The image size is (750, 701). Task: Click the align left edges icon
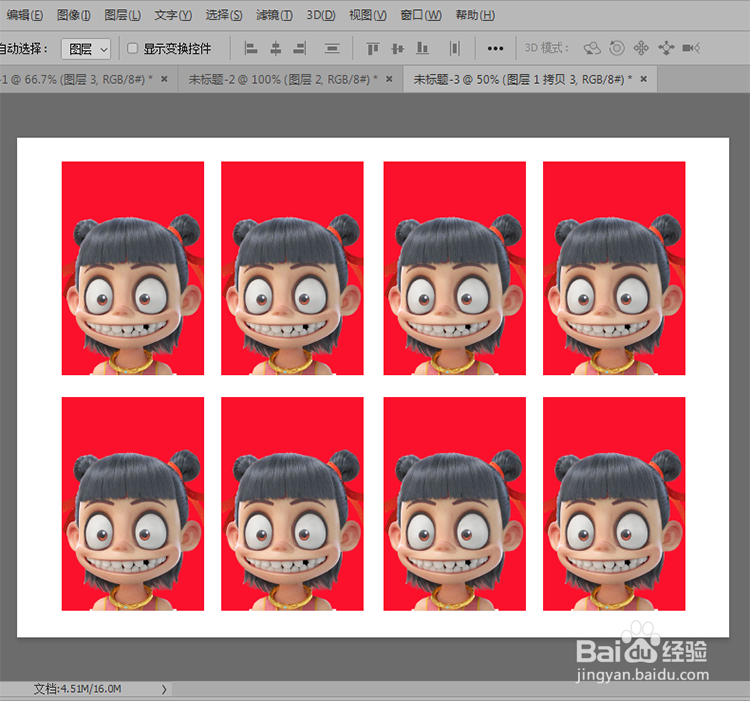click(x=251, y=48)
